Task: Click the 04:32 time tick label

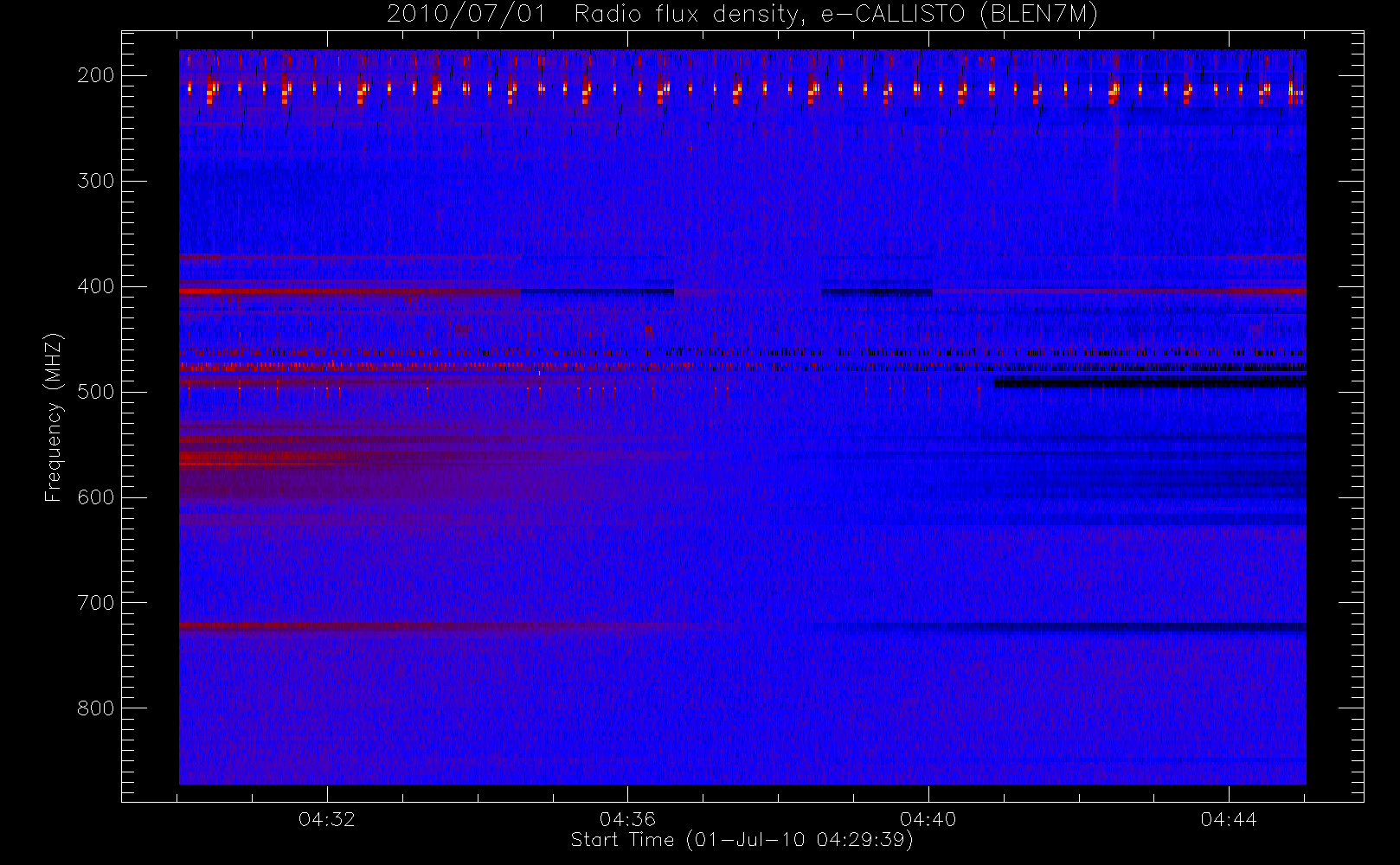Action: click(327, 819)
